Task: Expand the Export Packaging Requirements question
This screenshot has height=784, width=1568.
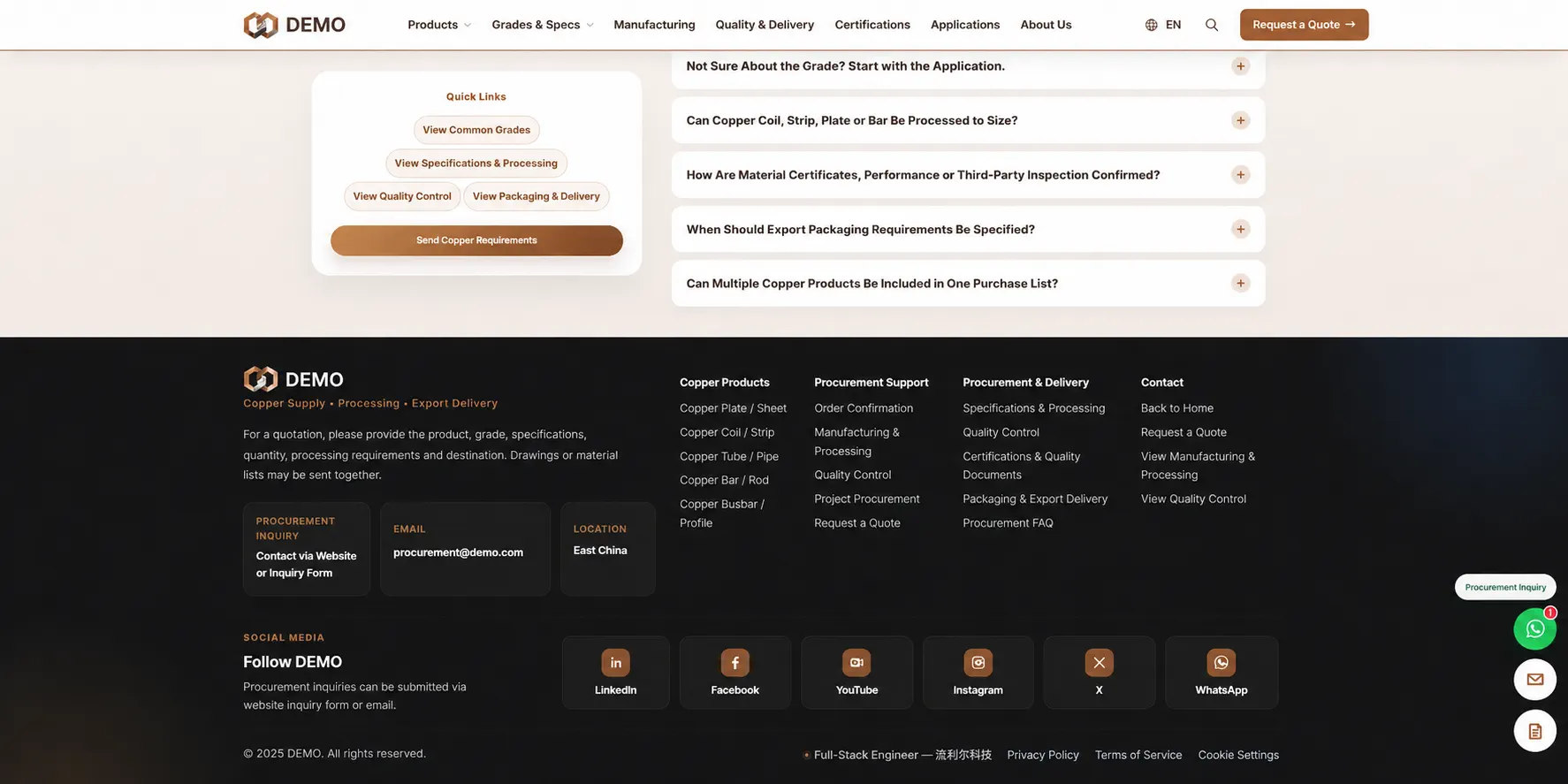Action: [x=968, y=229]
